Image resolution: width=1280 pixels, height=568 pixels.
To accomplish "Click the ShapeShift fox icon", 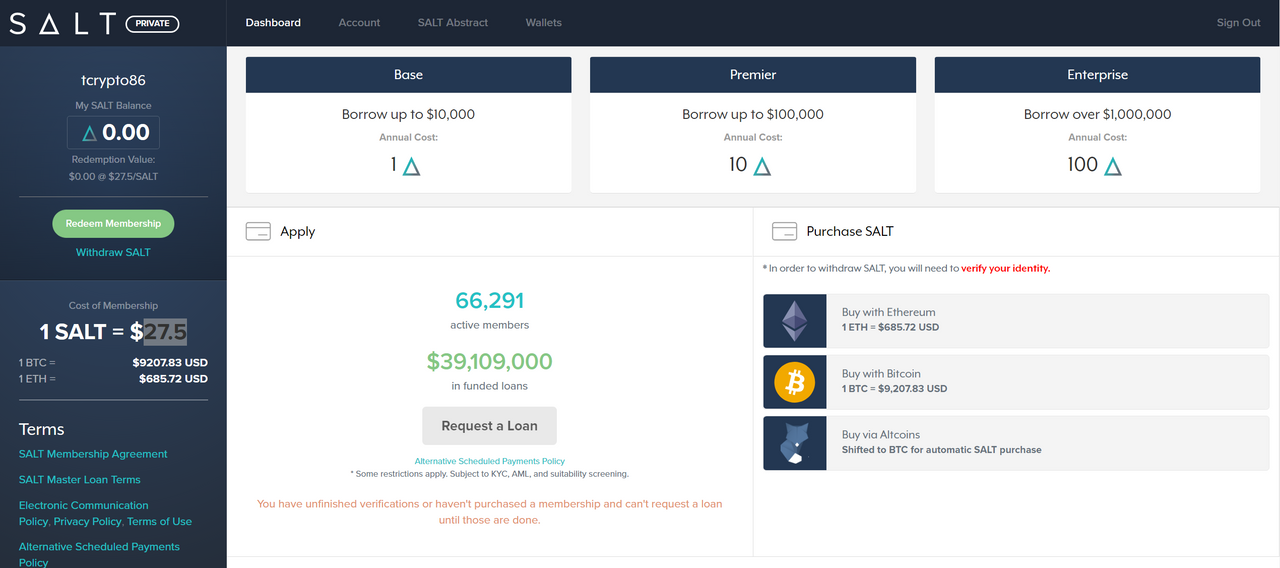I will [x=795, y=443].
